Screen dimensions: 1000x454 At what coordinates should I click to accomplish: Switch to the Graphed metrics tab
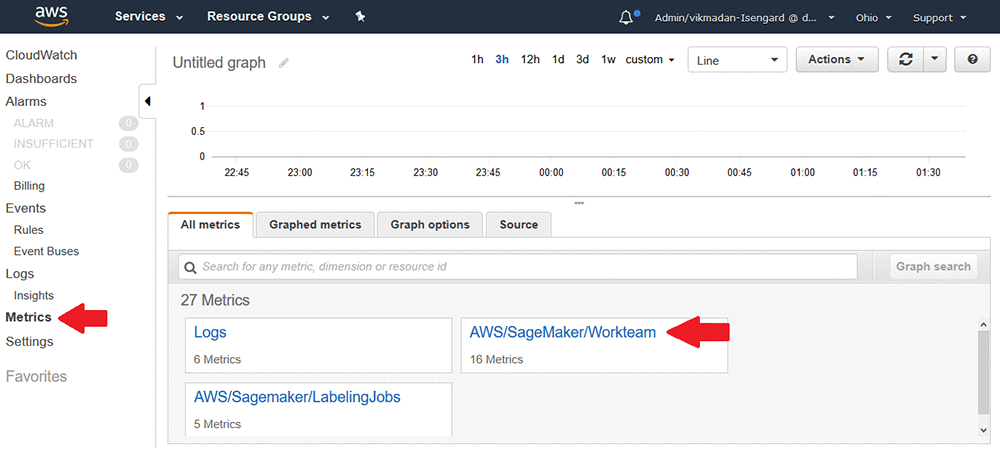click(x=315, y=224)
